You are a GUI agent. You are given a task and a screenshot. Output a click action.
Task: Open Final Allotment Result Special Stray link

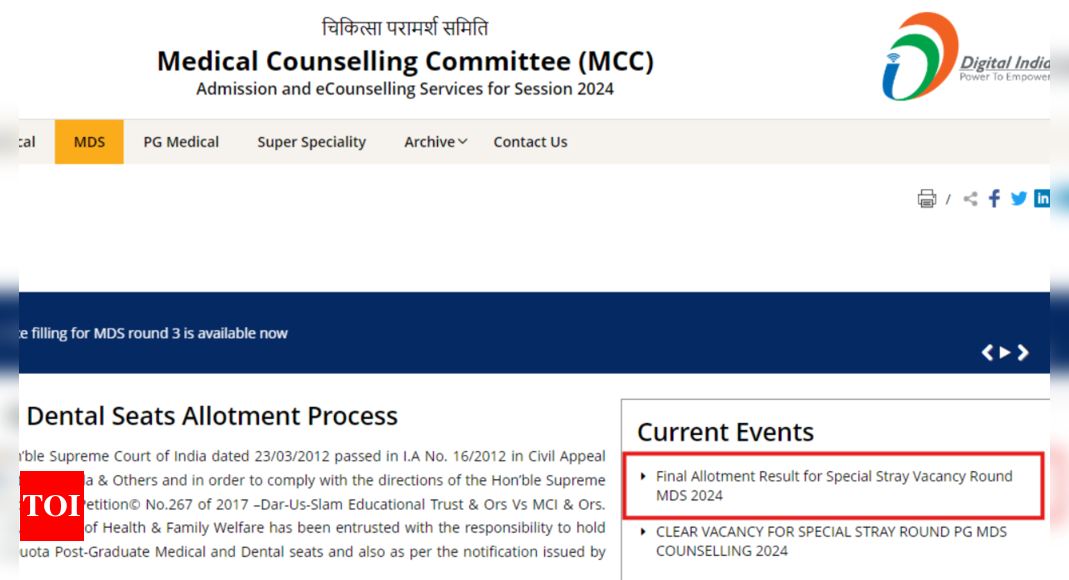pyautogui.click(x=834, y=485)
